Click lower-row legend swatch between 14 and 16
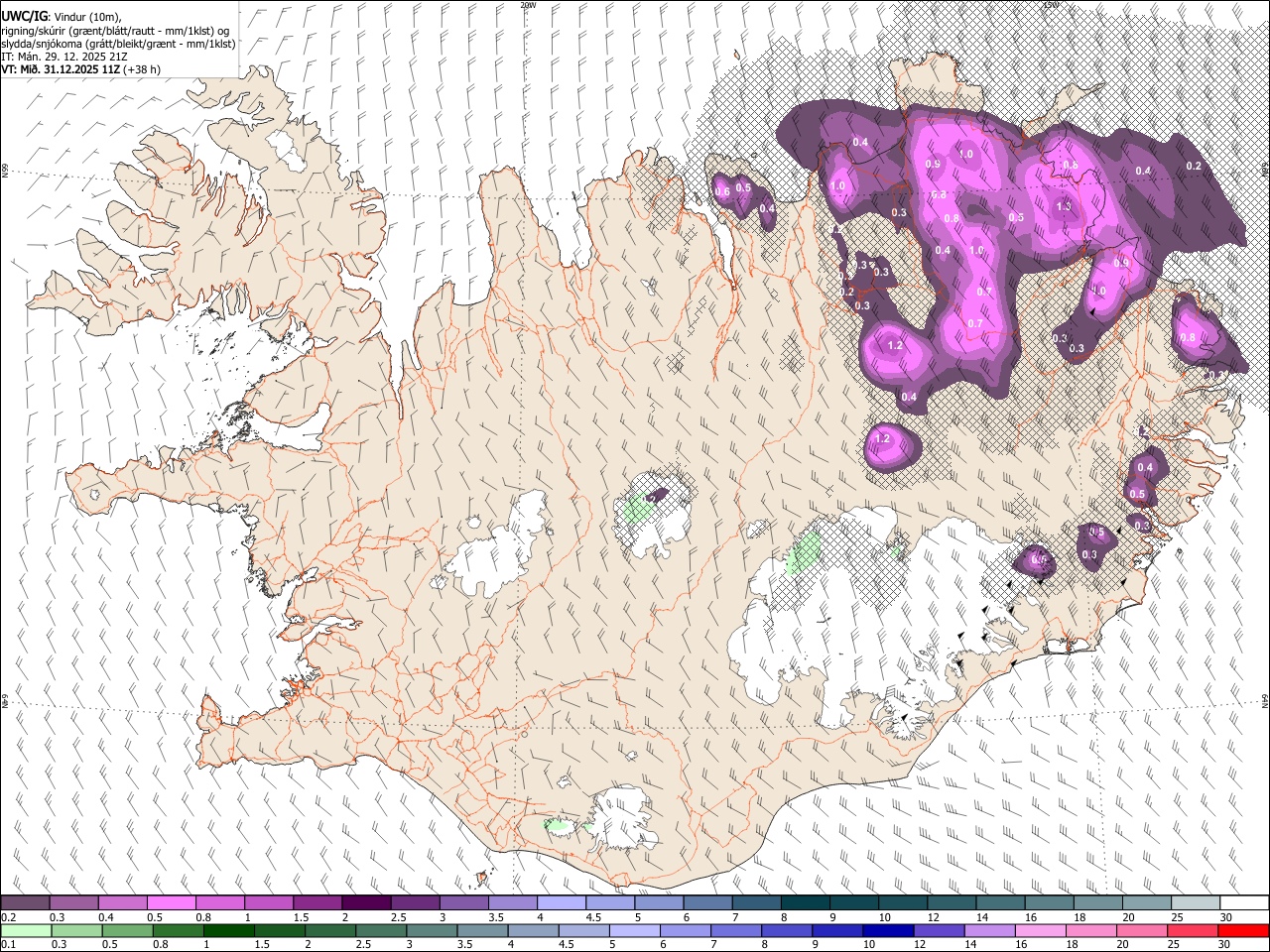 990,930
